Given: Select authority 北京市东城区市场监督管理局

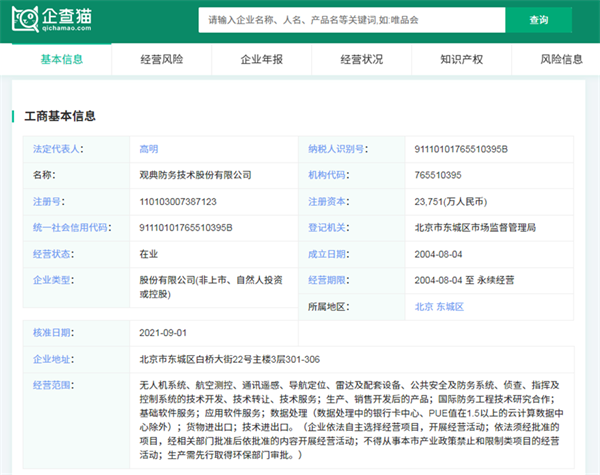Looking at the screenshot, I should (x=475, y=227).
